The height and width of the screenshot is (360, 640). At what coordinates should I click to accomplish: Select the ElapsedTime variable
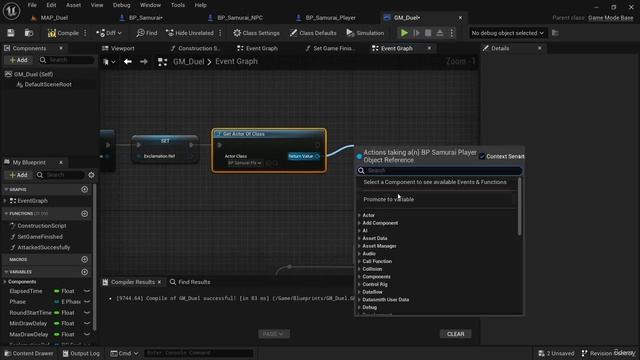(26, 291)
